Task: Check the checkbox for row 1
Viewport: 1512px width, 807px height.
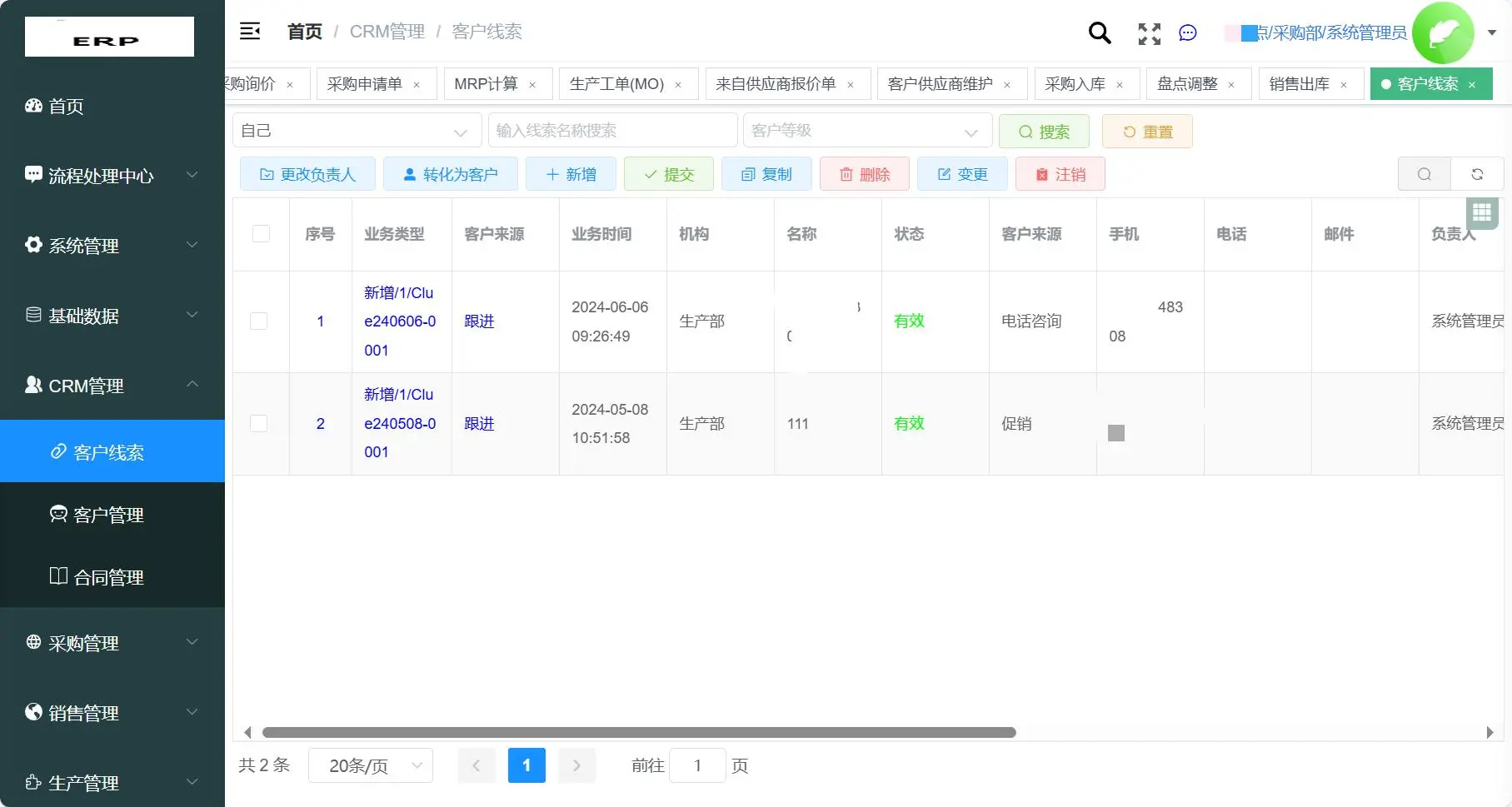Action: click(261, 321)
